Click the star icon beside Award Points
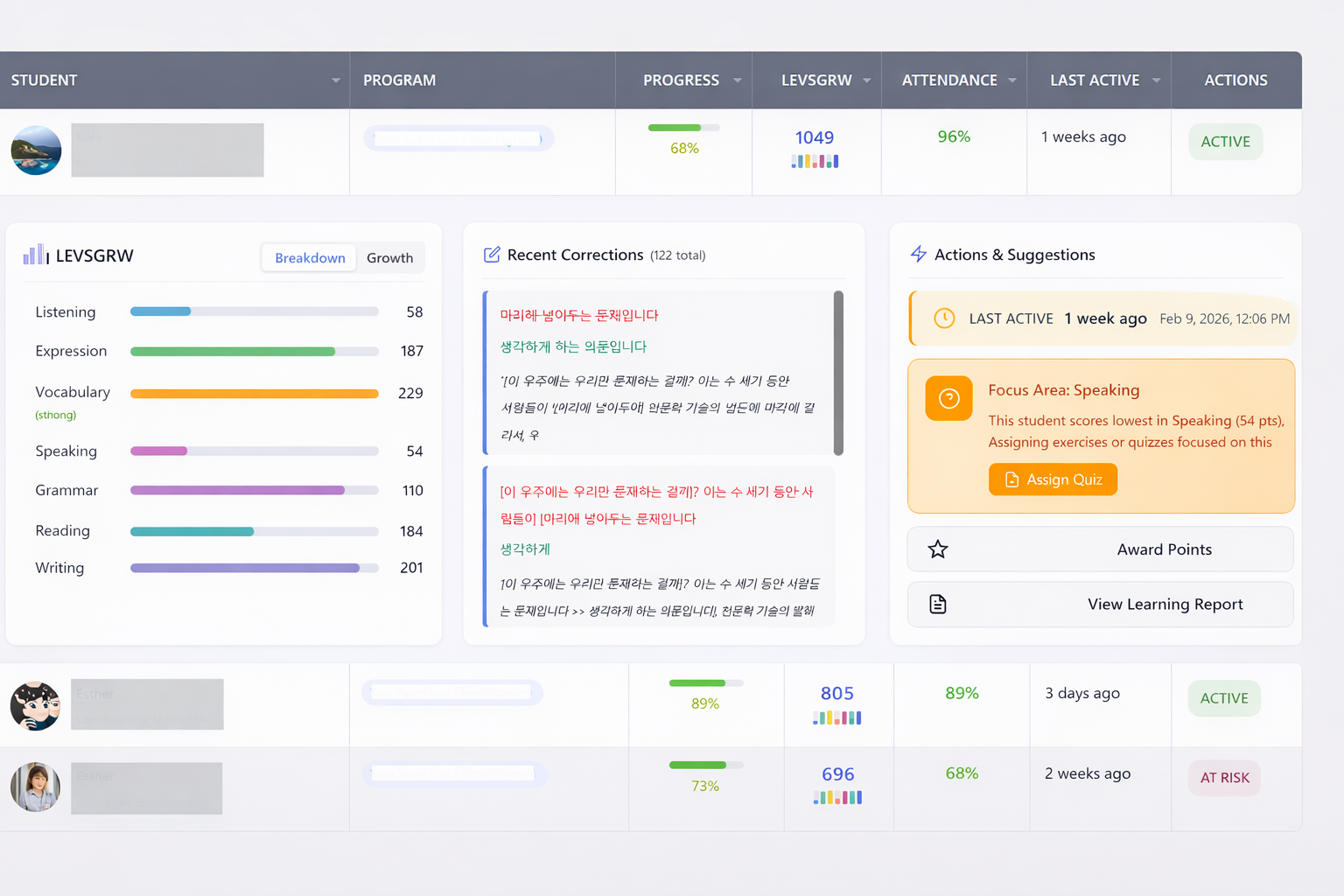The width and height of the screenshot is (1344, 896). (937, 549)
